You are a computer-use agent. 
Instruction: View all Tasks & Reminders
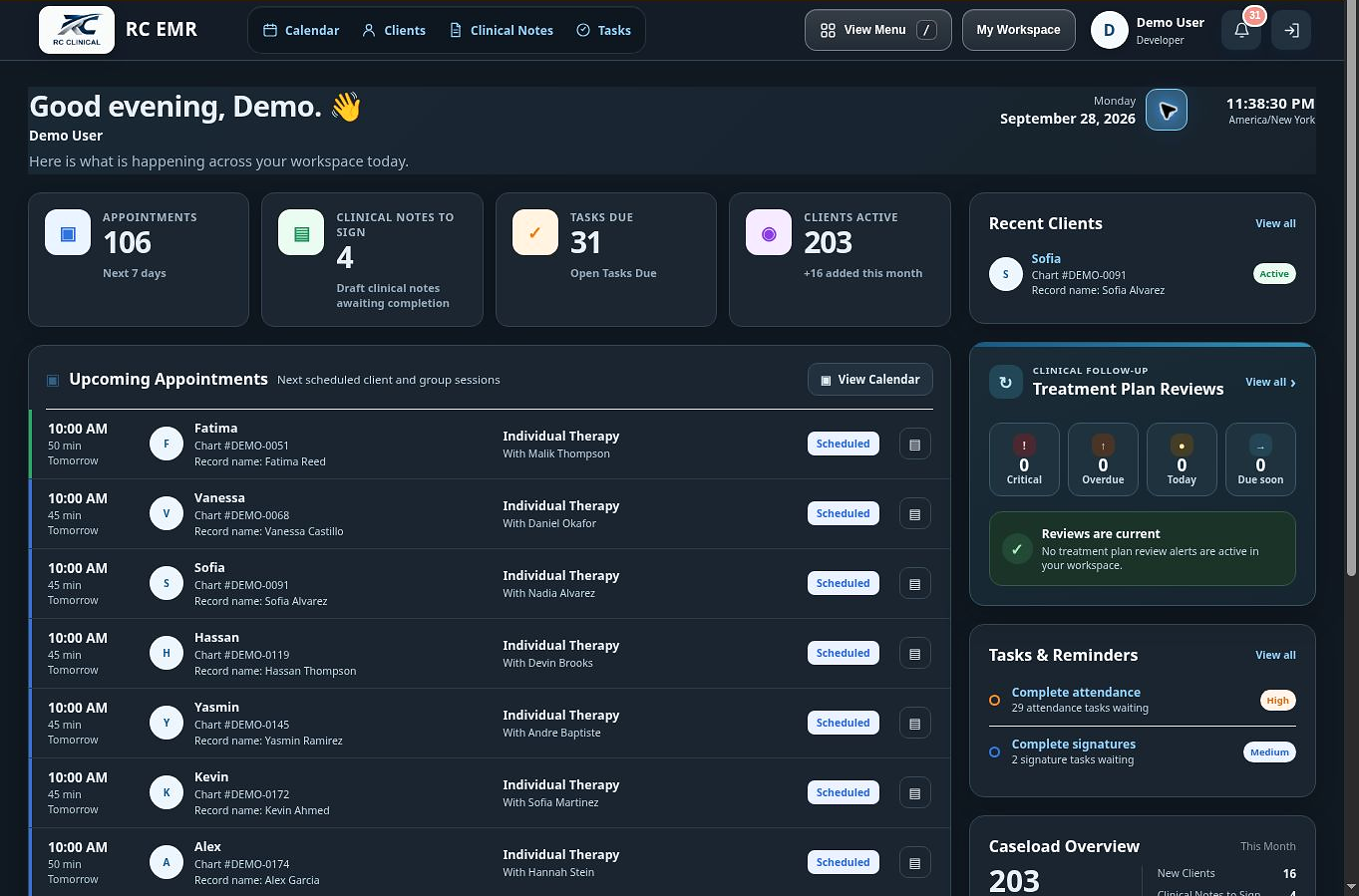click(x=1275, y=656)
